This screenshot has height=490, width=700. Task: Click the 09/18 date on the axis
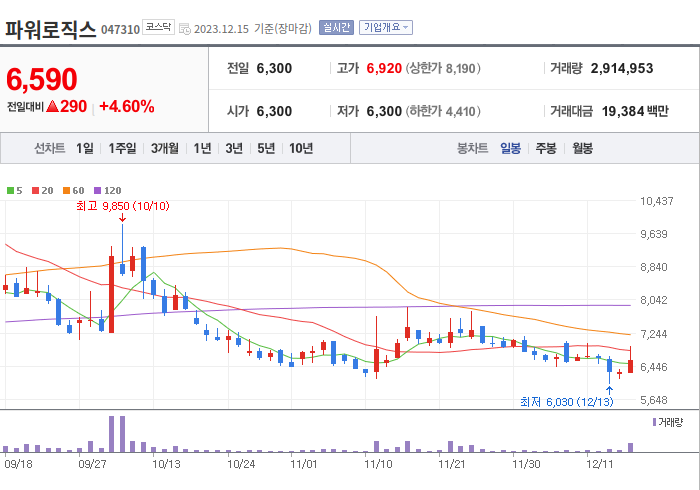coord(18,464)
